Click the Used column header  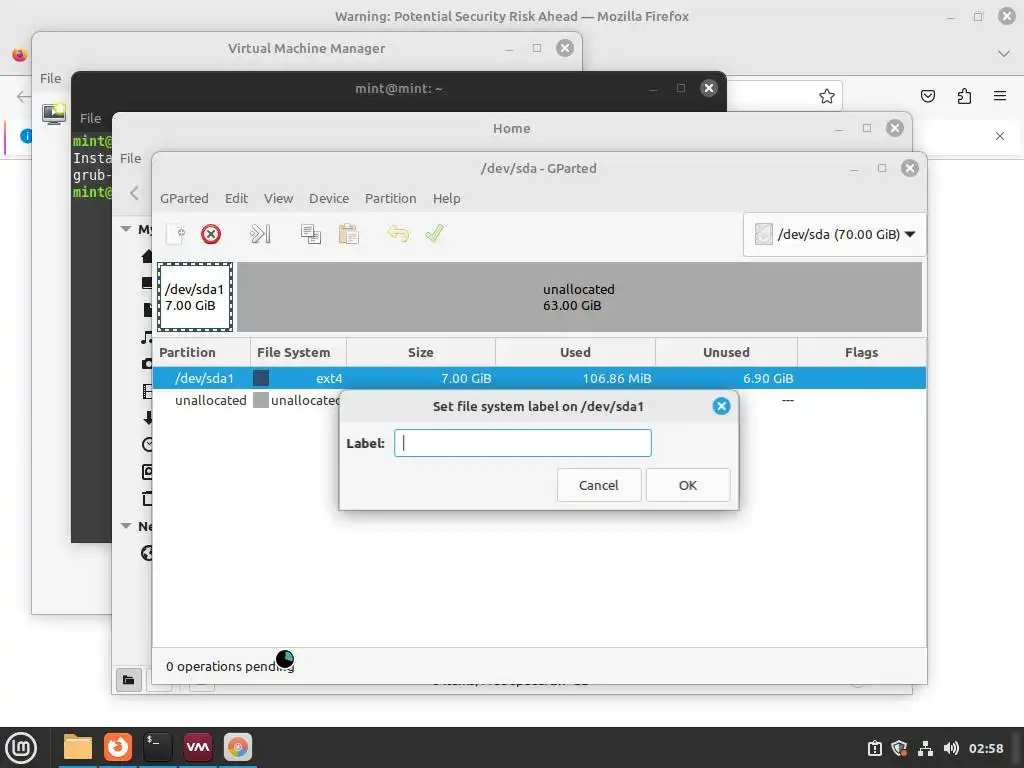[x=575, y=353]
